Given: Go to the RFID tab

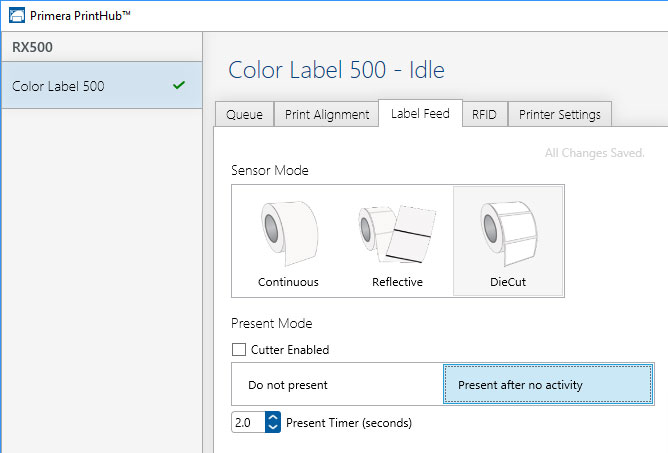Looking at the screenshot, I should pos(484,114).
